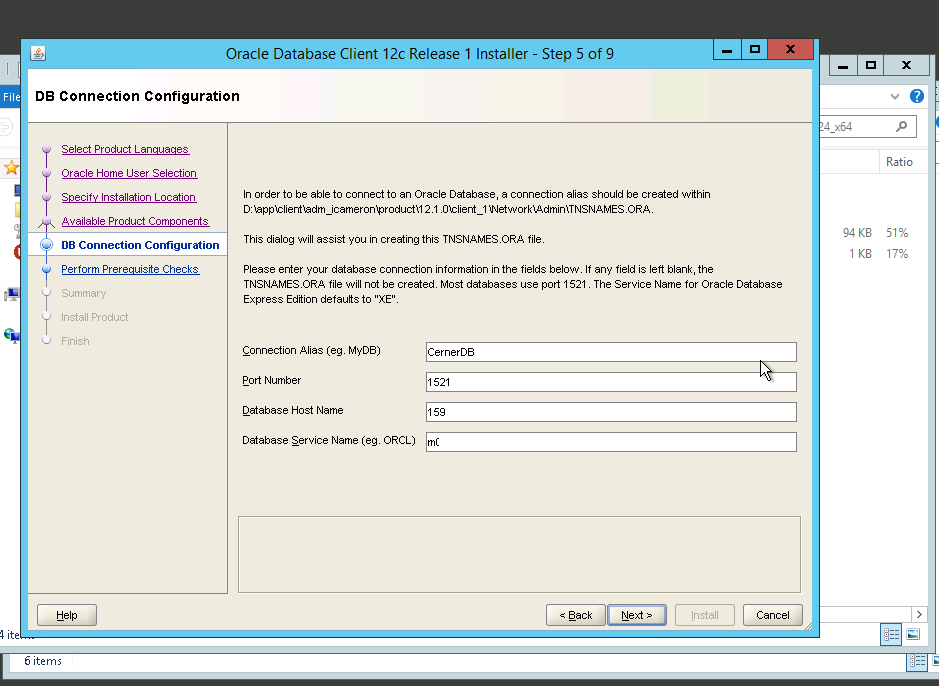Focus the Connection Alias text field

(610, 352)
